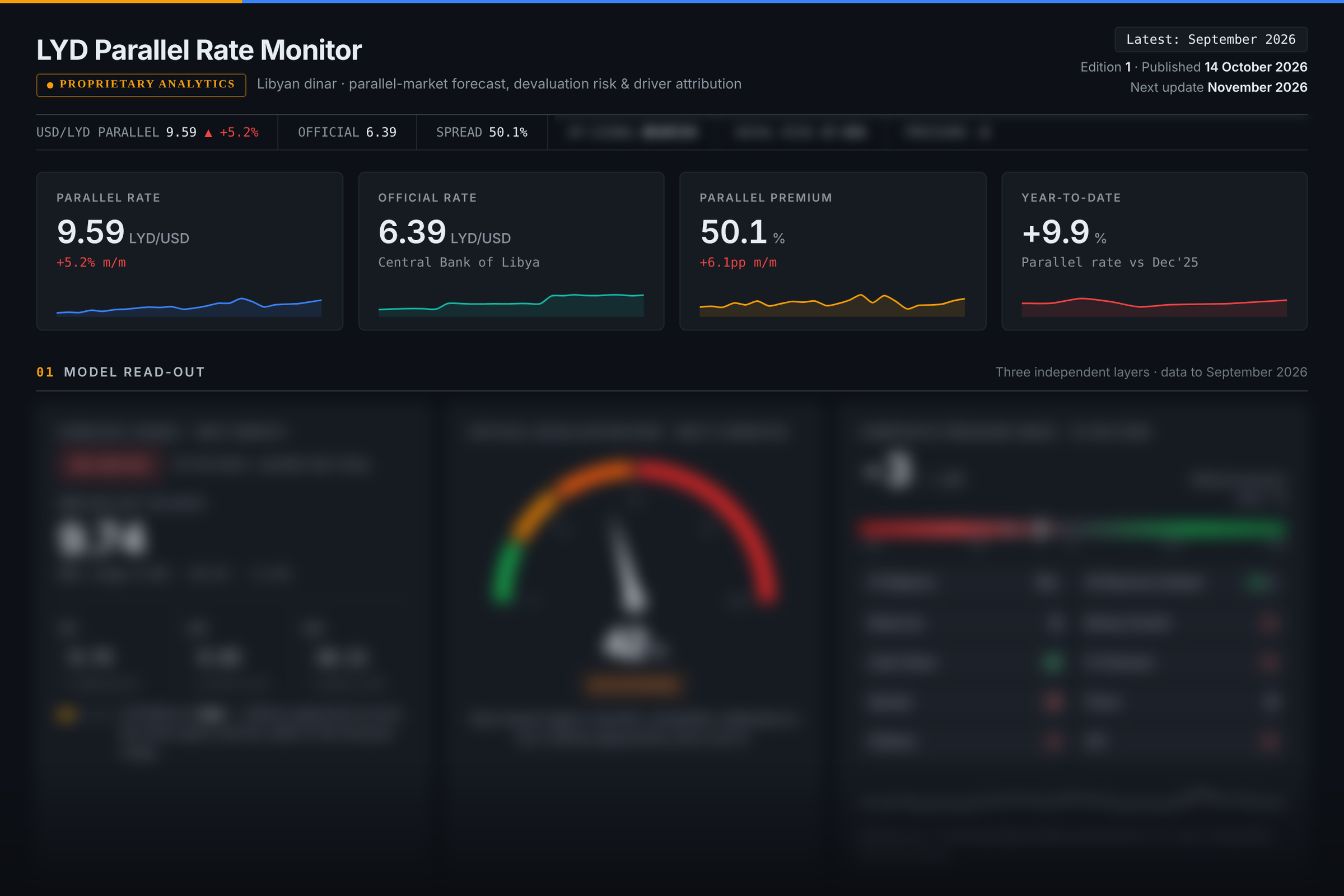
Task: Click the Three independent layers note
Action: 1151,372
